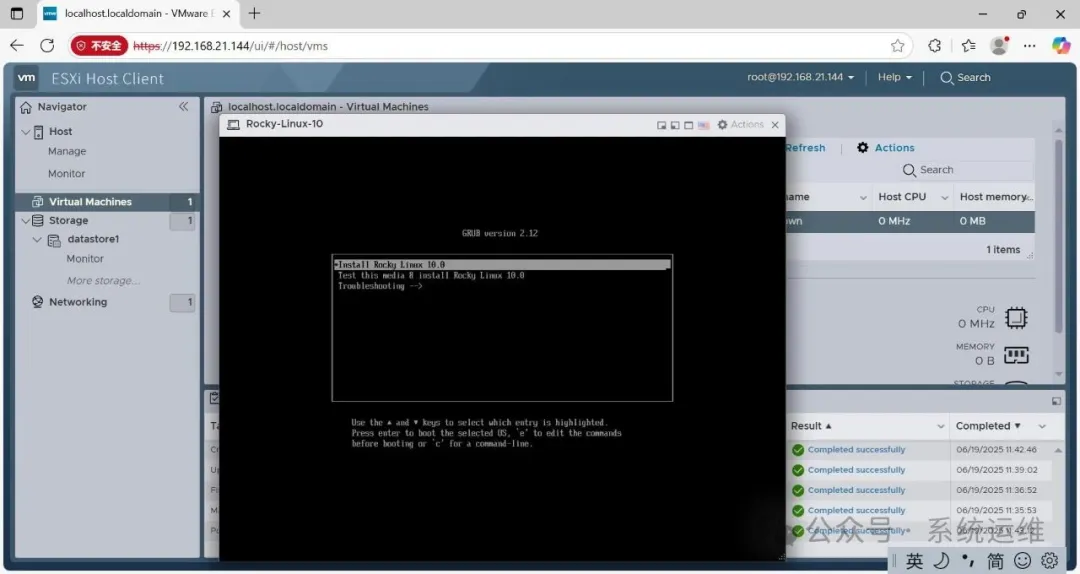Toggle IME 简 simplified Chinese button
1080x574 pixels.
coord(995,561)
